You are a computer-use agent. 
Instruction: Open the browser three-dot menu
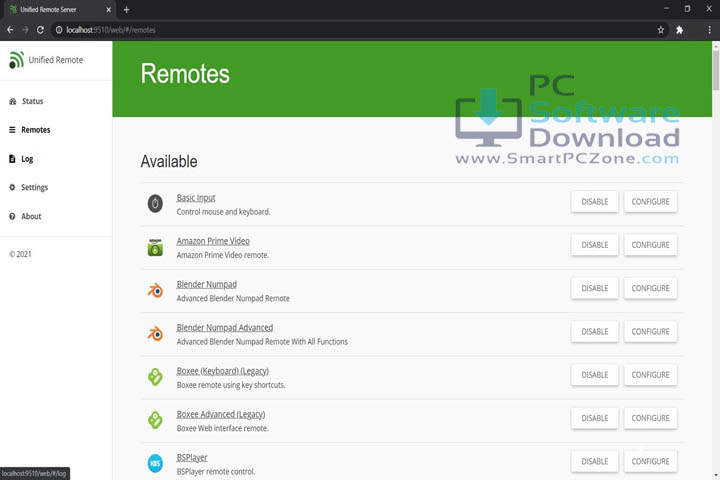709,30
